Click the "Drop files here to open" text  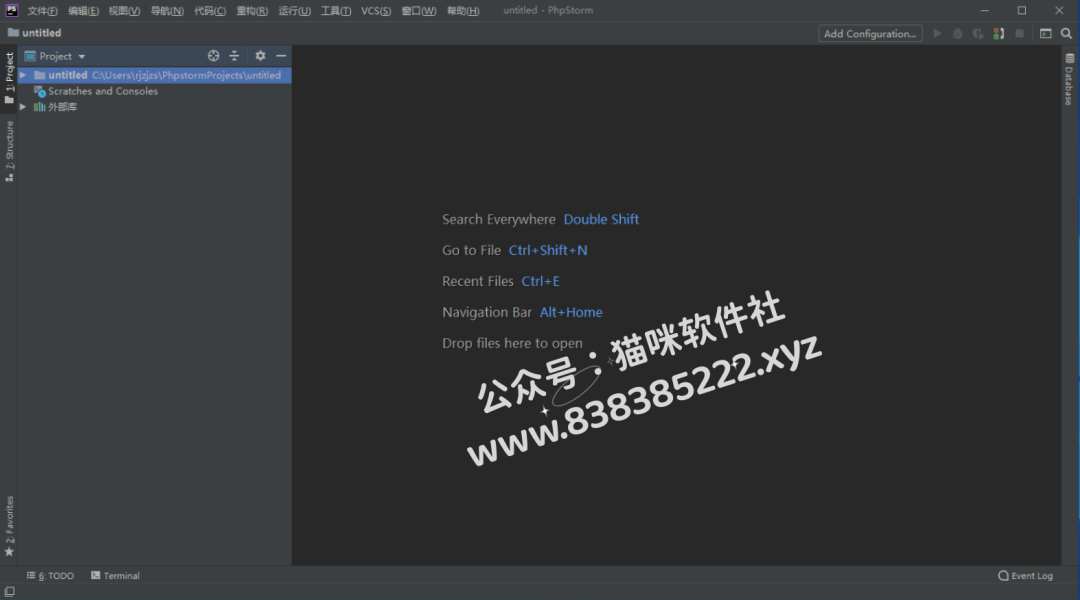[512, 343]
